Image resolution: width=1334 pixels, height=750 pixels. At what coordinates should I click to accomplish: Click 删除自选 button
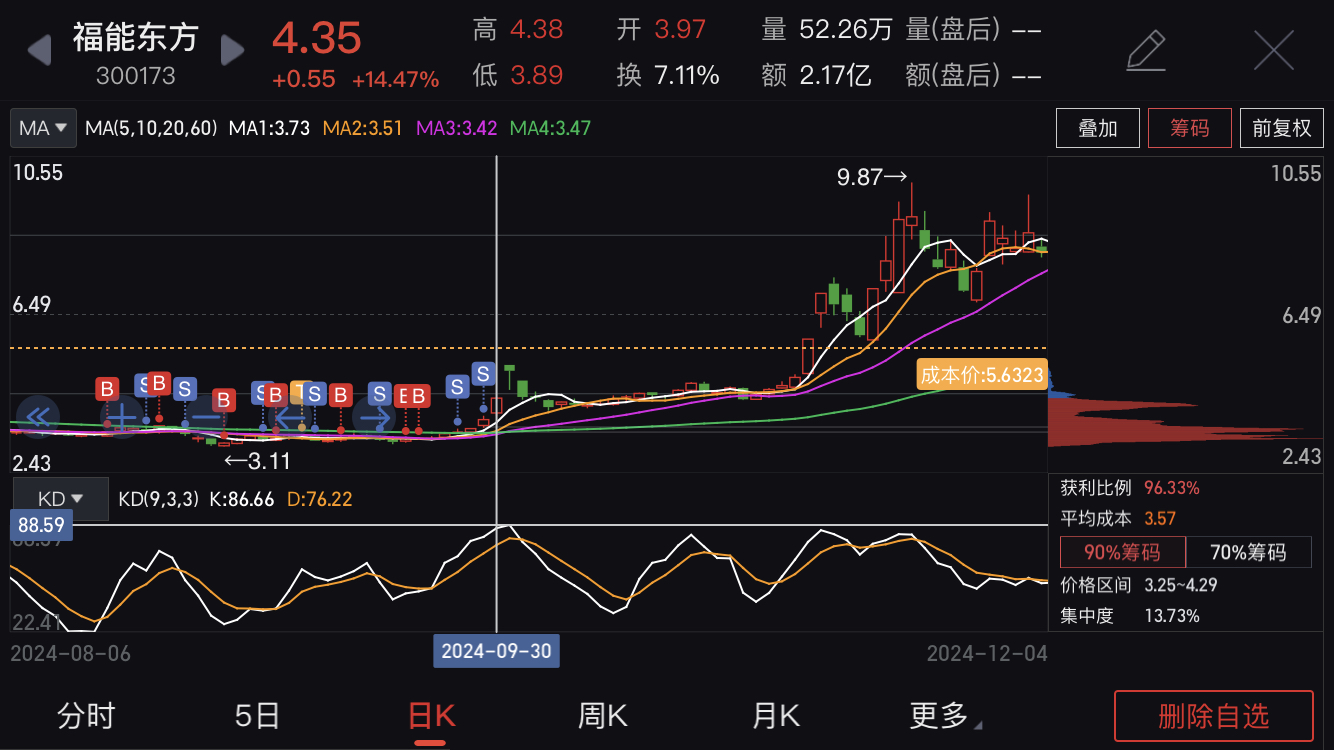[1213, 716]
